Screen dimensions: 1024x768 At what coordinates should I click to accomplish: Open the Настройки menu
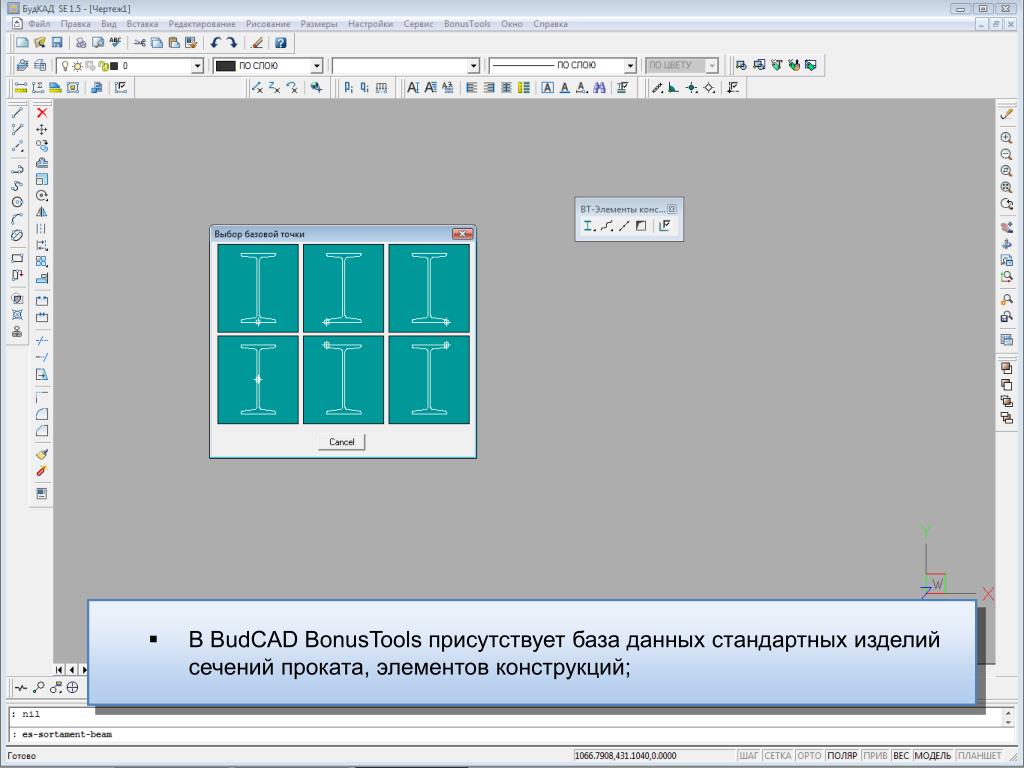coord(370,24)
